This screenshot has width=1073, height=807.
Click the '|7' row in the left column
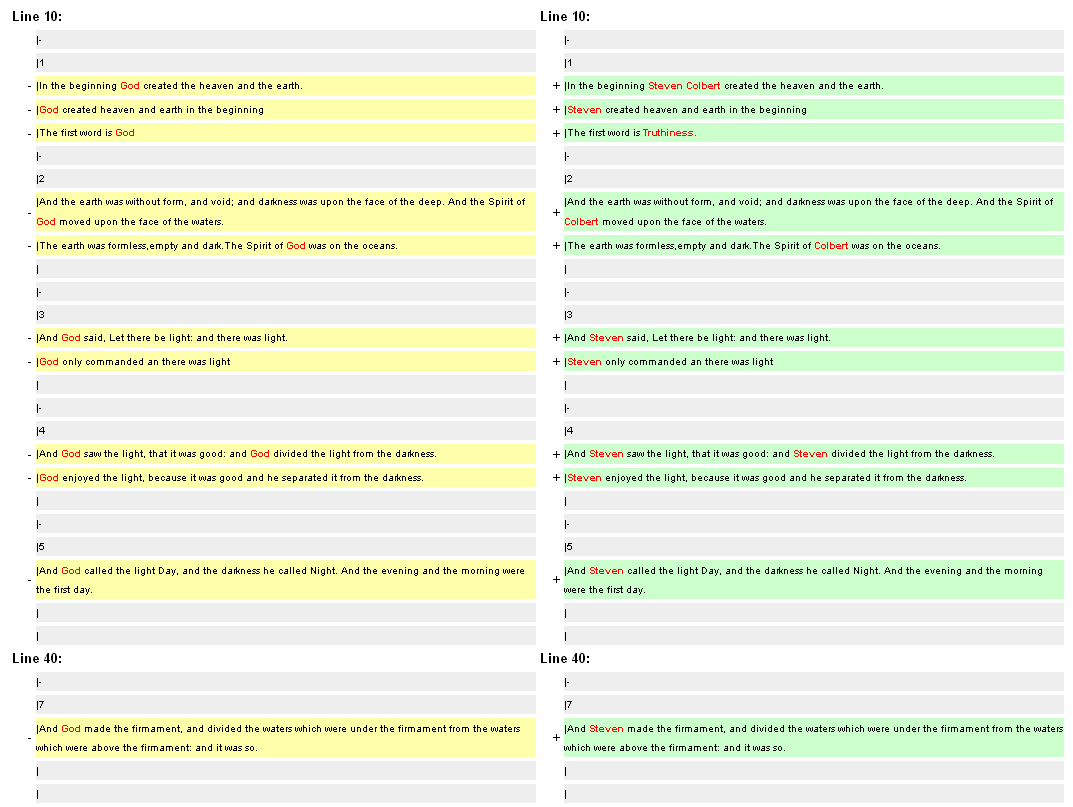[285, 705]
